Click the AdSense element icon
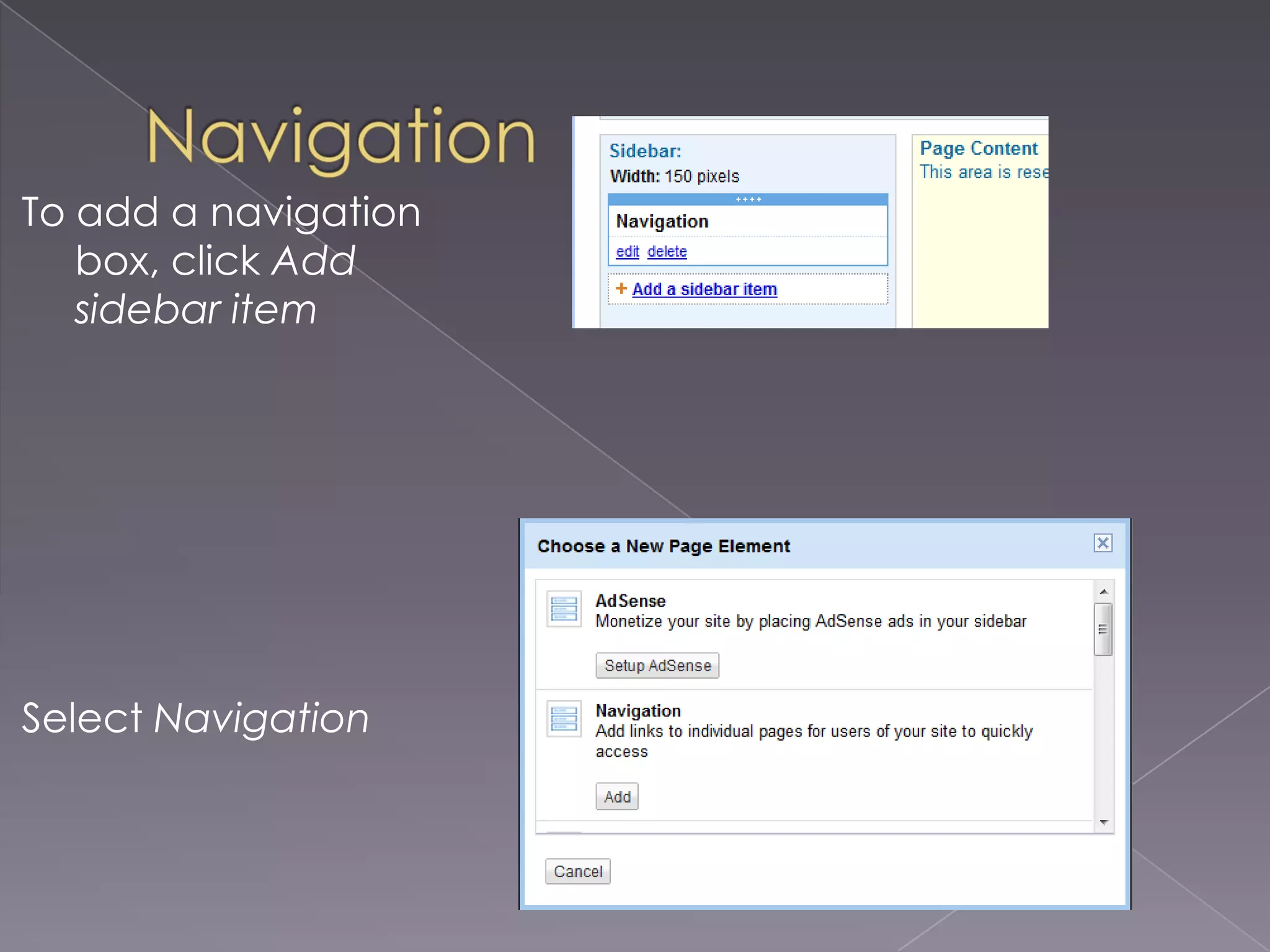1270x952 pixels. coord(564,609)
